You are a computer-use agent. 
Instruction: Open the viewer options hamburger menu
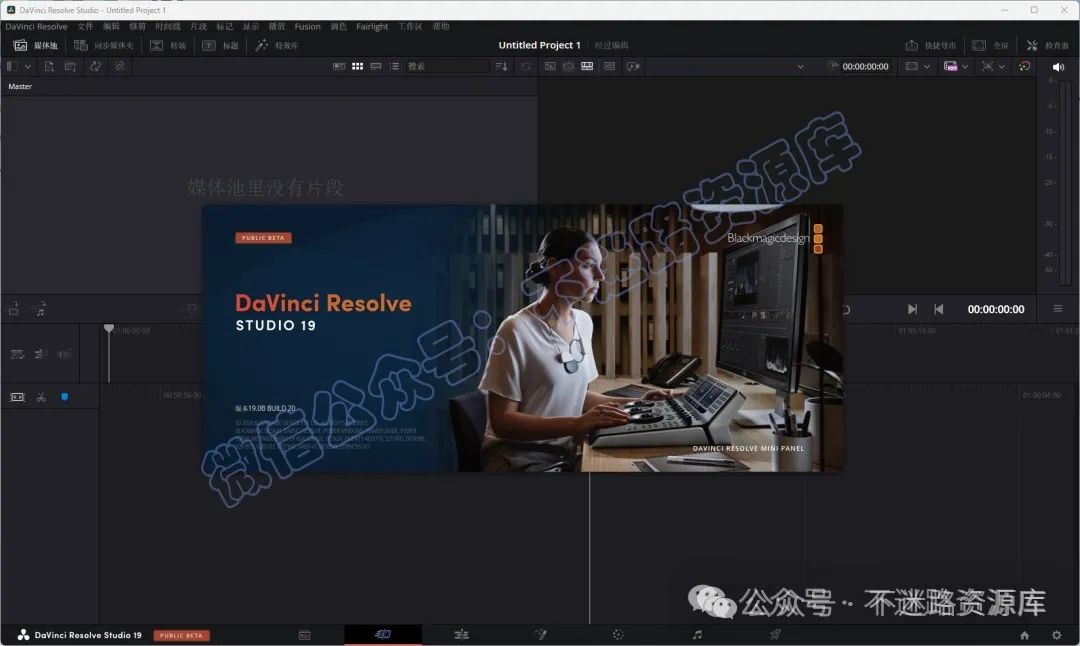[x=1058, y=309]
